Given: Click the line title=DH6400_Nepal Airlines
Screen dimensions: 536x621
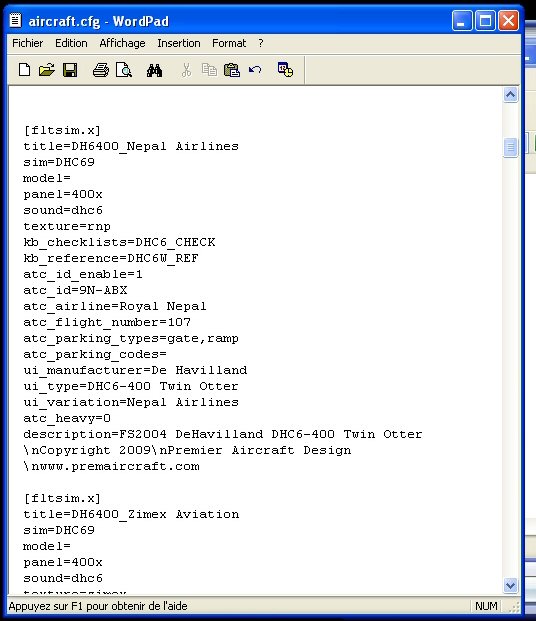Looking at the screenshot, I should (131, 146).
